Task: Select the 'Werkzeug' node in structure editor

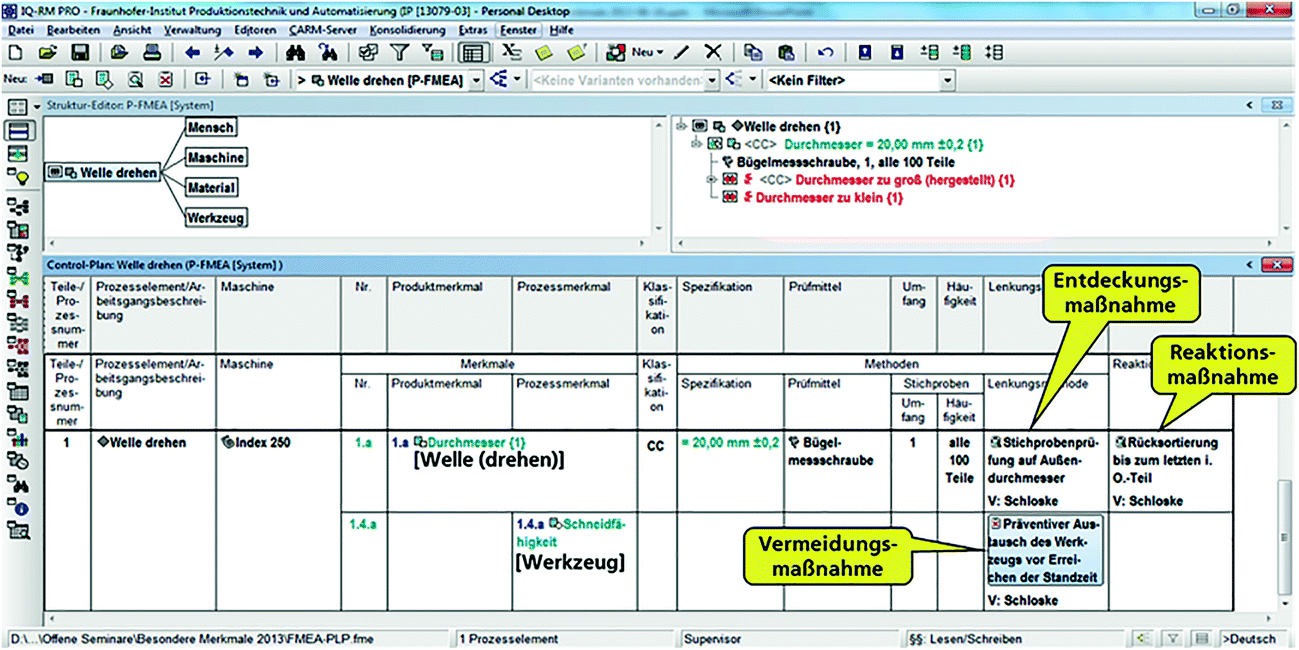Action: click(216, 217)
